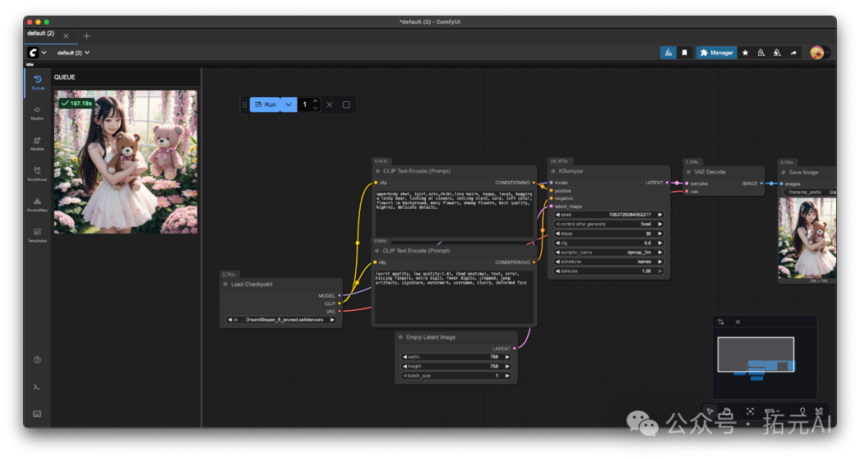Screen dimensions: 860x459
Task: Click the bottom keyboard-shortcuts icon in sidebar
Action: point(37,413)
